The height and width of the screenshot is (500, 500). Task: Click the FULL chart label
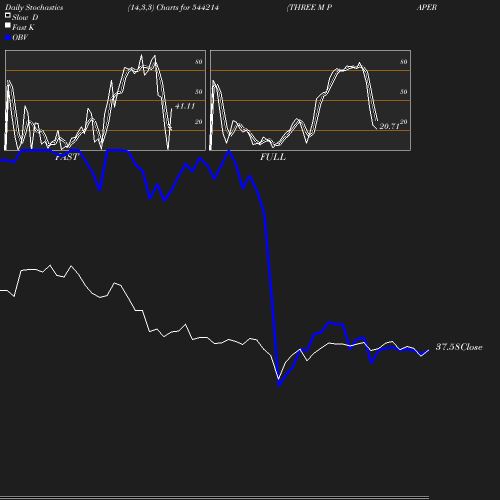273,157
